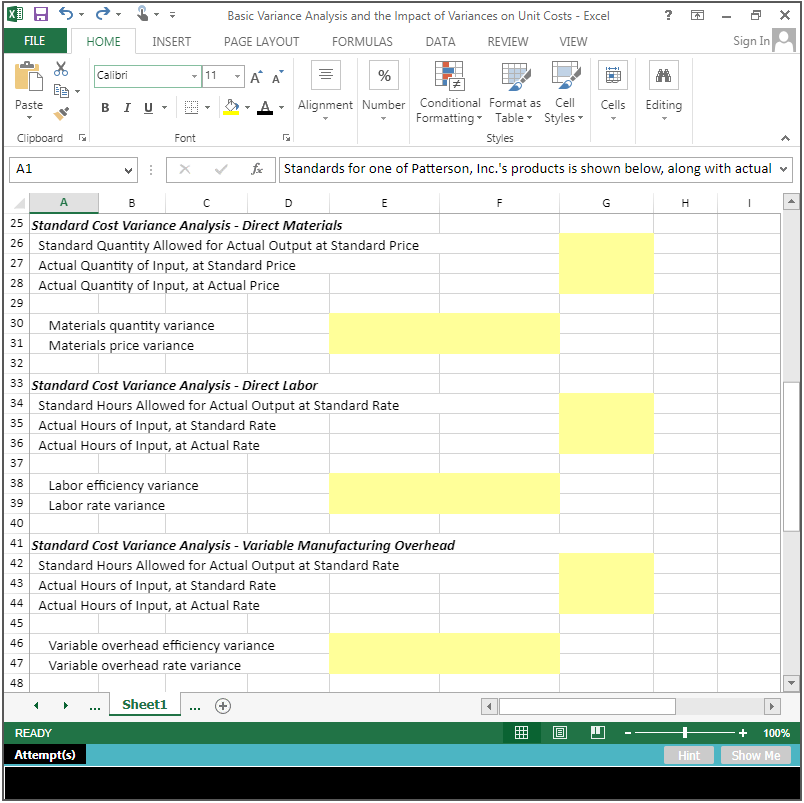Click the Copy icon
This screenshot has width=804, height=803.
click(61, 91)
